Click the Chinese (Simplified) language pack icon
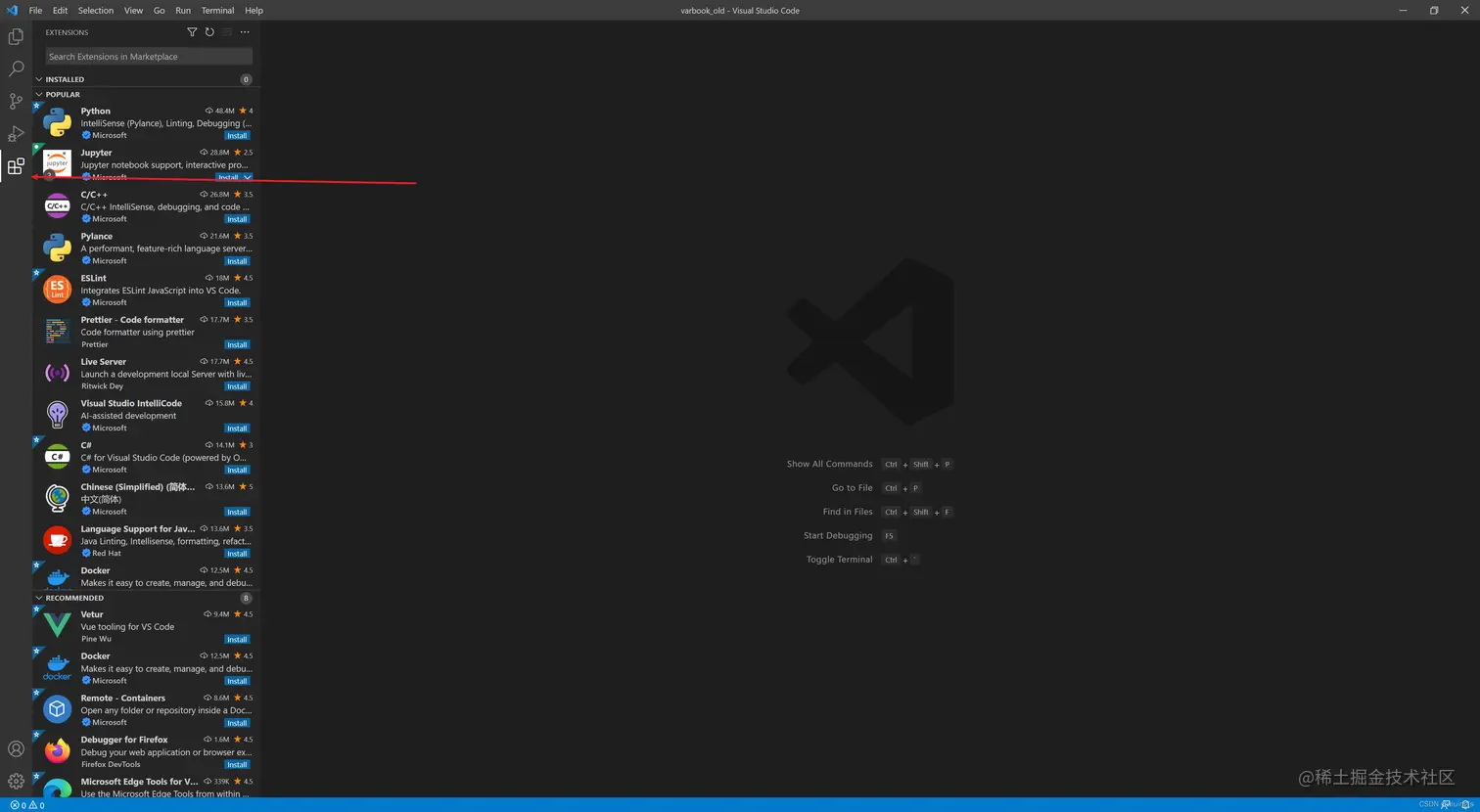This screenshot has height=812, width=1480. pos(57,499)
